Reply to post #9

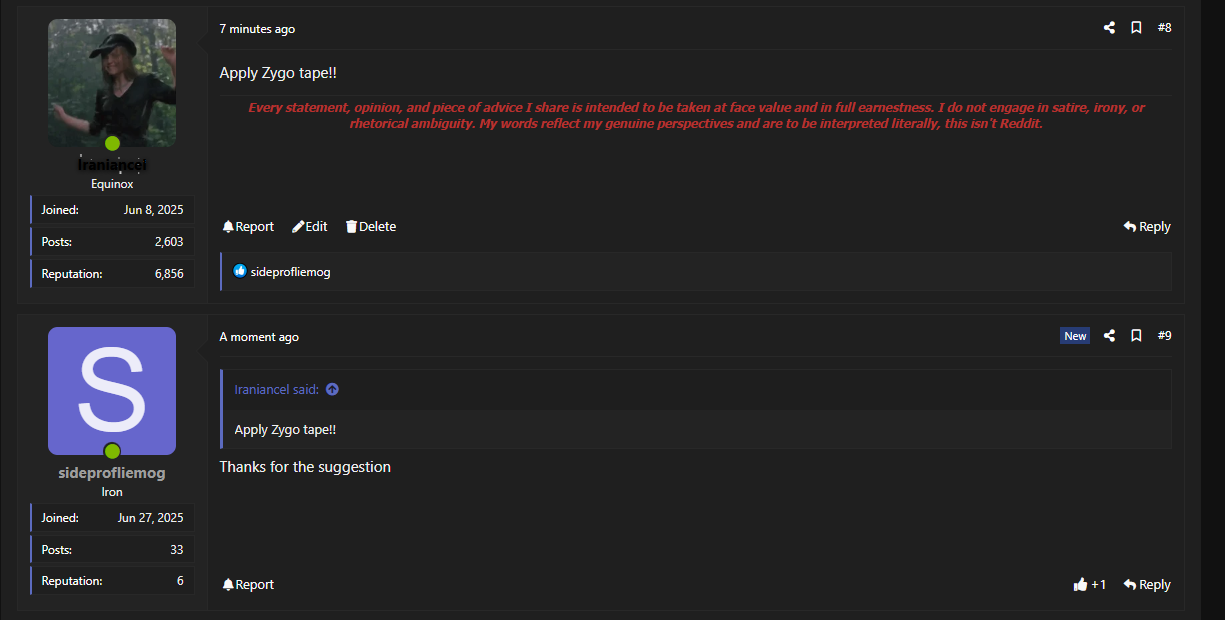pyautogui.click(x=1147, y=584)
